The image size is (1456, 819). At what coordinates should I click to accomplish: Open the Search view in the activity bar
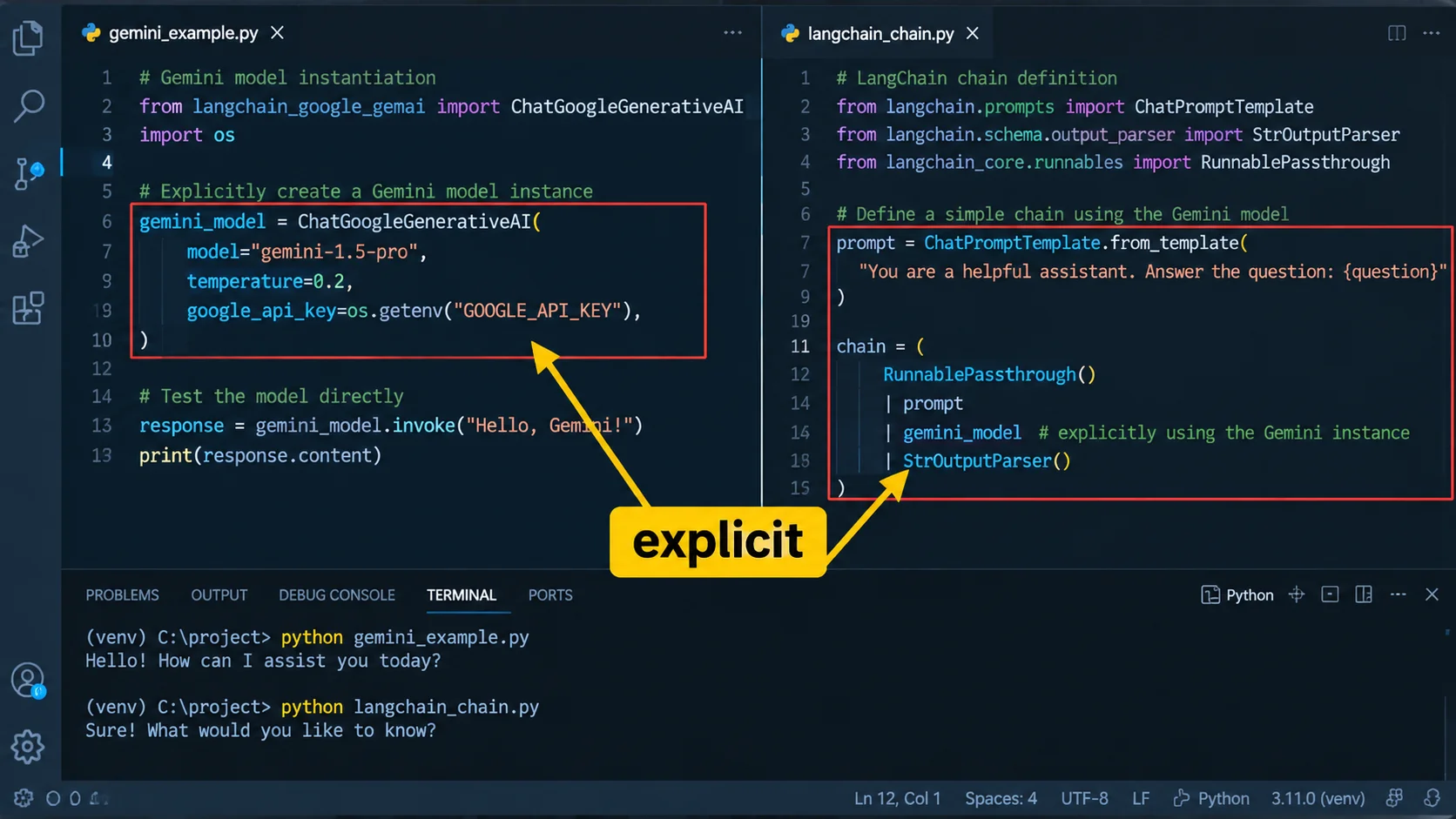pos(29,106)
